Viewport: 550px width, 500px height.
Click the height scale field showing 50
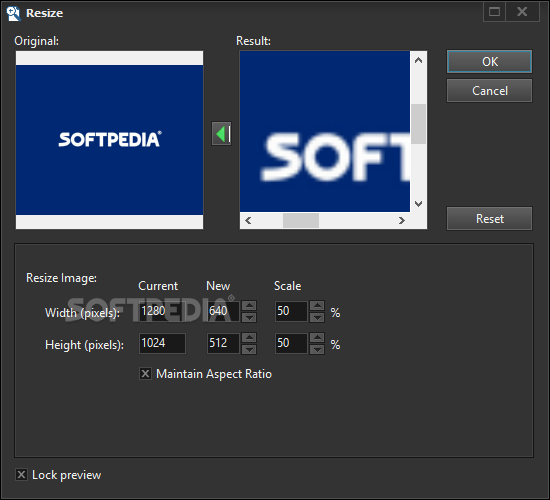(291, 343)
